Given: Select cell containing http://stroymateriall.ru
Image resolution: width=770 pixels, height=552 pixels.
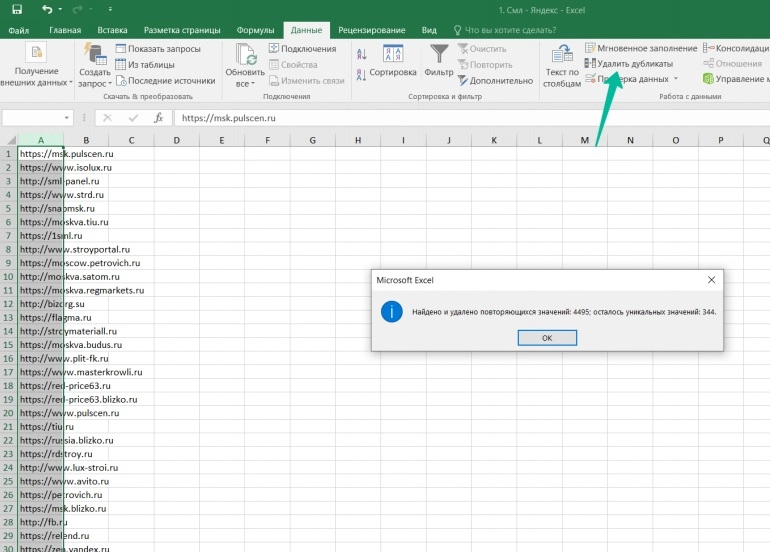Looking at the screenshot, I should point(41,331).
